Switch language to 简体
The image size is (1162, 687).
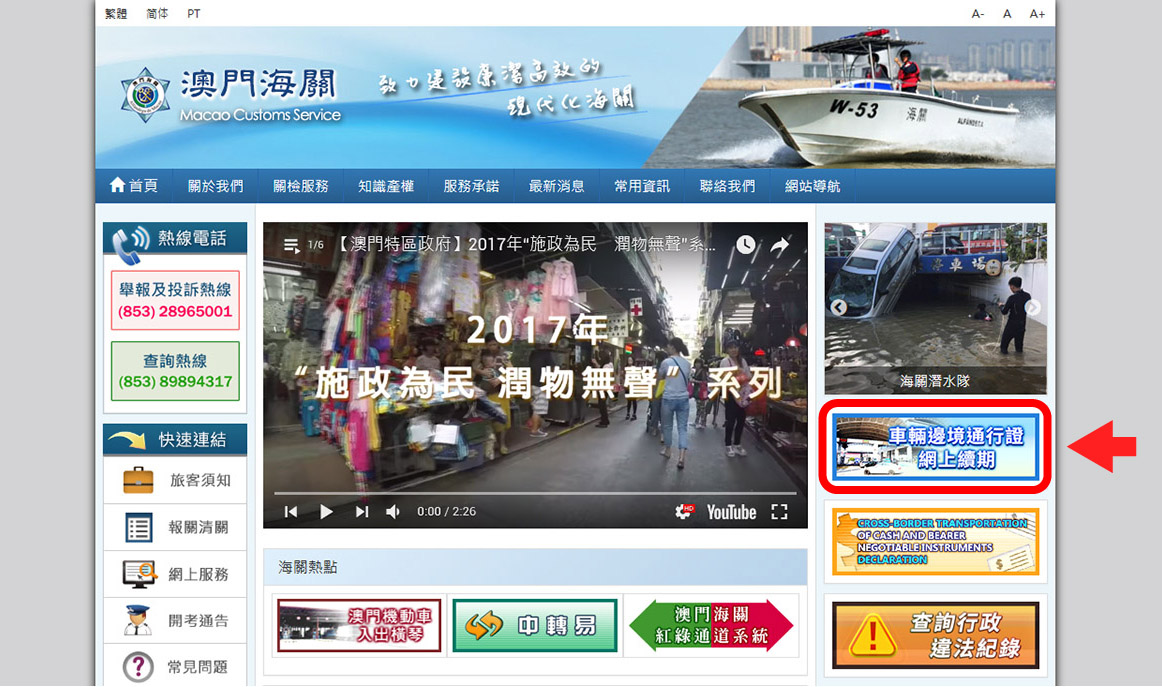coord(157,14)
